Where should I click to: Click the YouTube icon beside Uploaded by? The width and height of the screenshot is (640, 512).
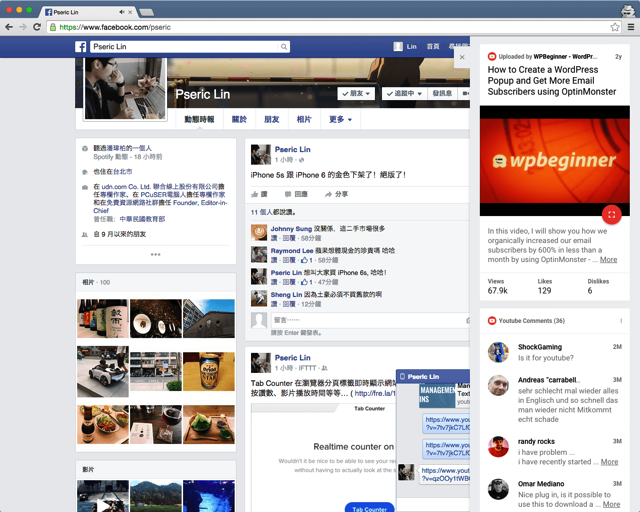(x=492, y=56)
